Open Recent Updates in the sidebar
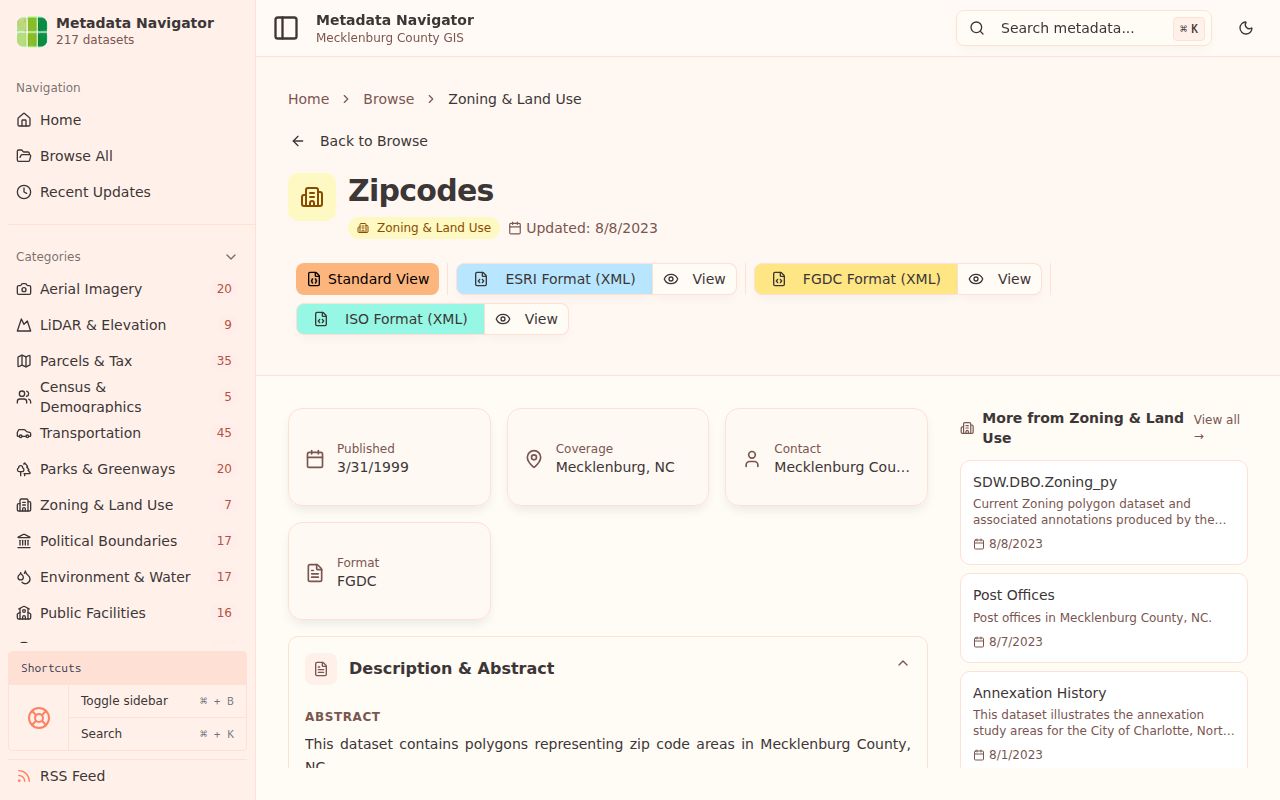The width and height of the screenshot is (1280, 800). pos(128,192)
